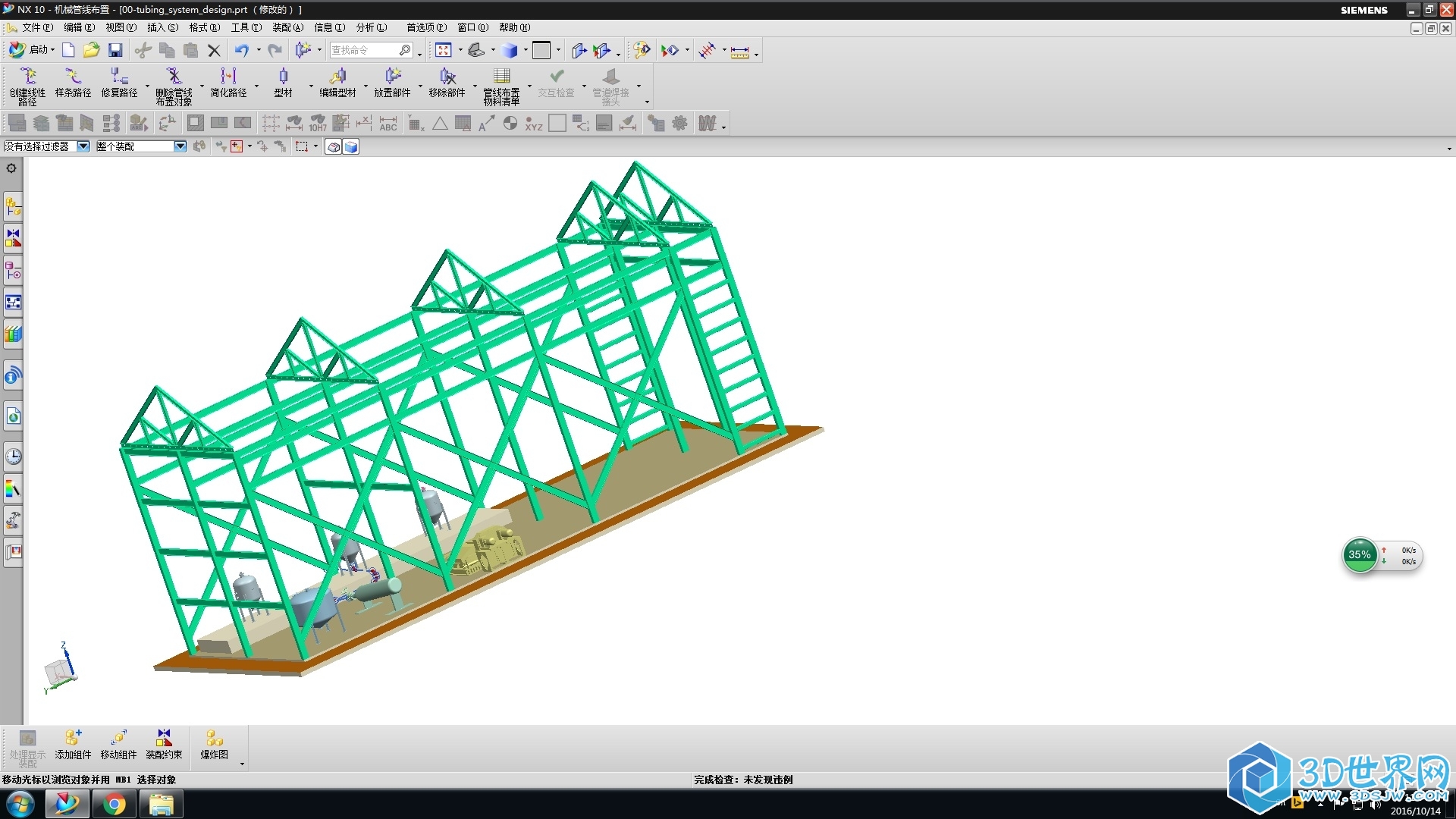Click the Move Component button (移动组件)
Image resolution: width=1456 pixels, height=819 pixels.
click(118, 745)
